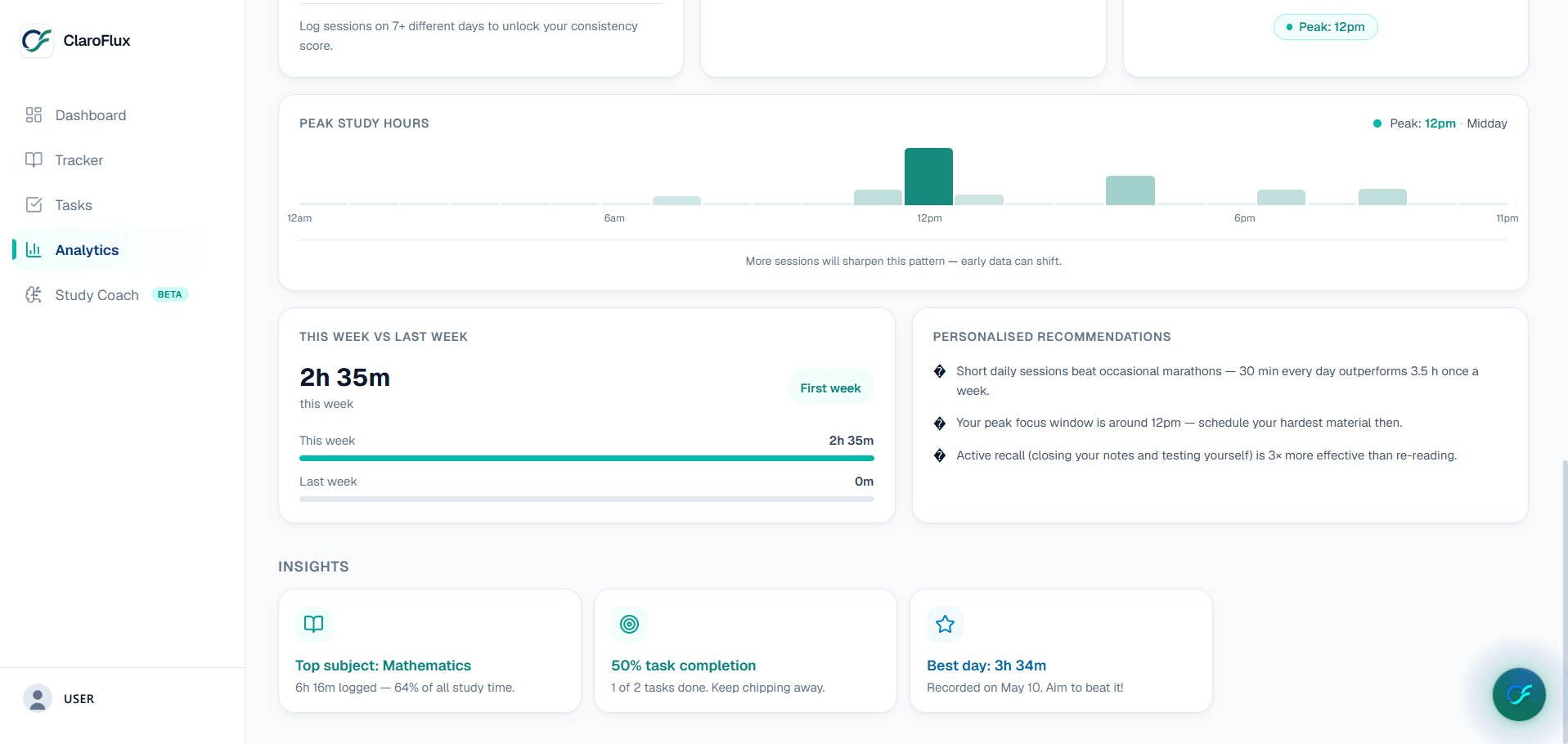Click the PERSONALISED RECOMMENDATIONS heading
This screenshot has width=1568, height=744.
pos(1052,337)
